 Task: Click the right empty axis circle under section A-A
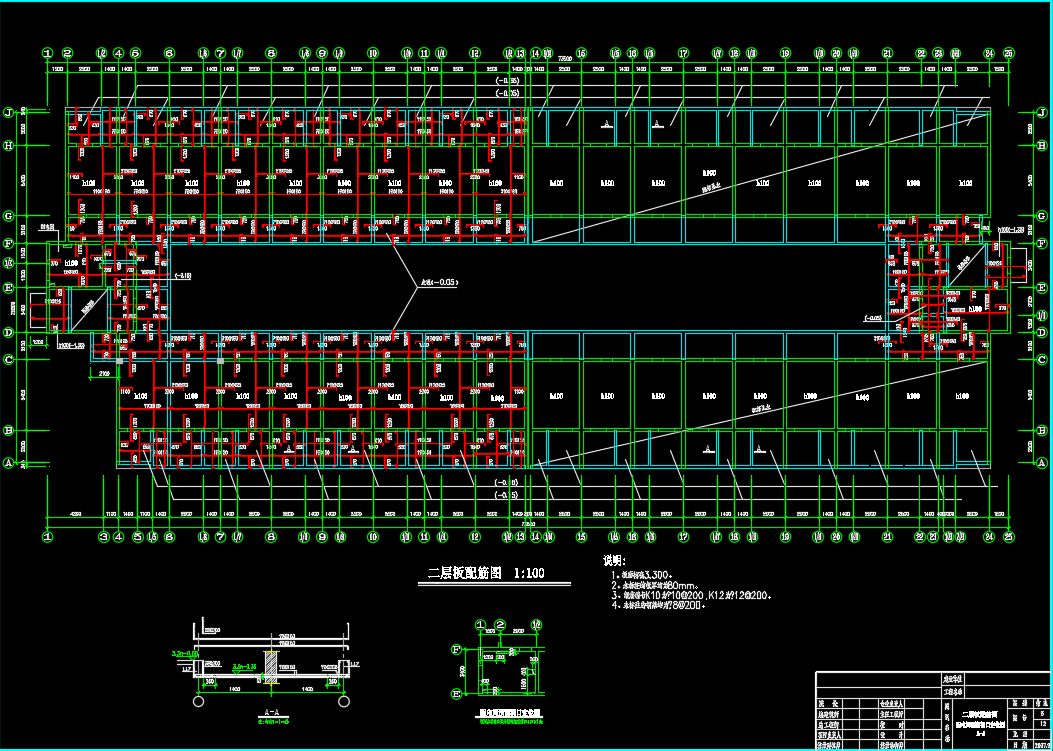(x=344, y=701)
